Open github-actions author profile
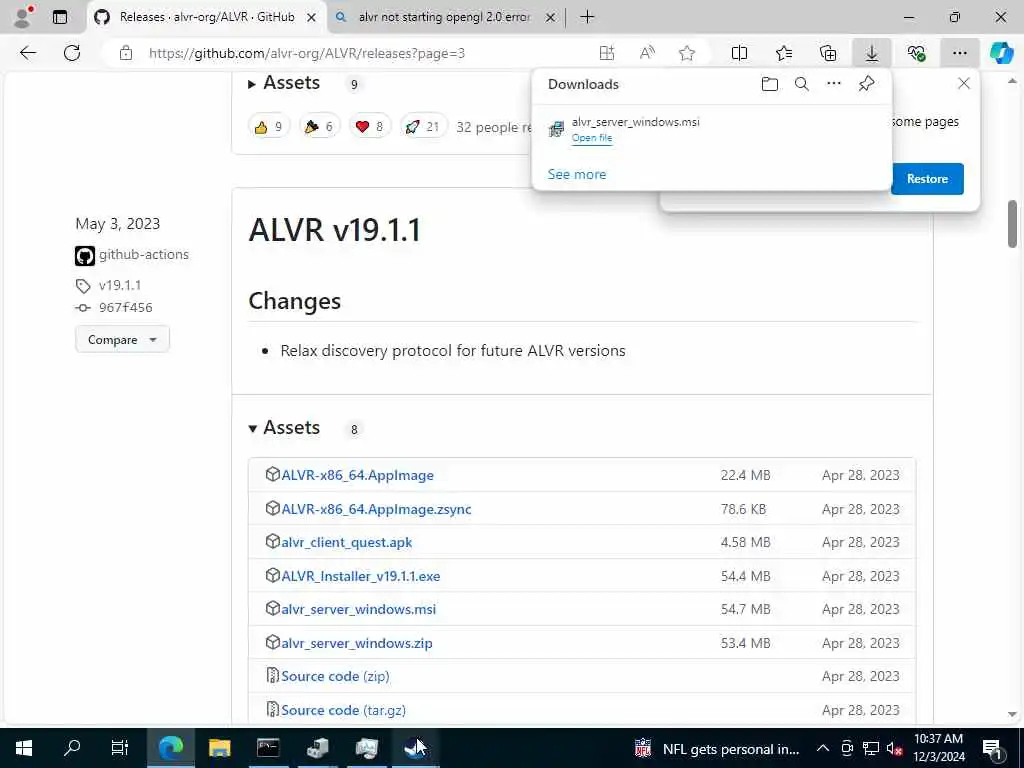This screenshot has width=1024, height=768. (144, 255)
